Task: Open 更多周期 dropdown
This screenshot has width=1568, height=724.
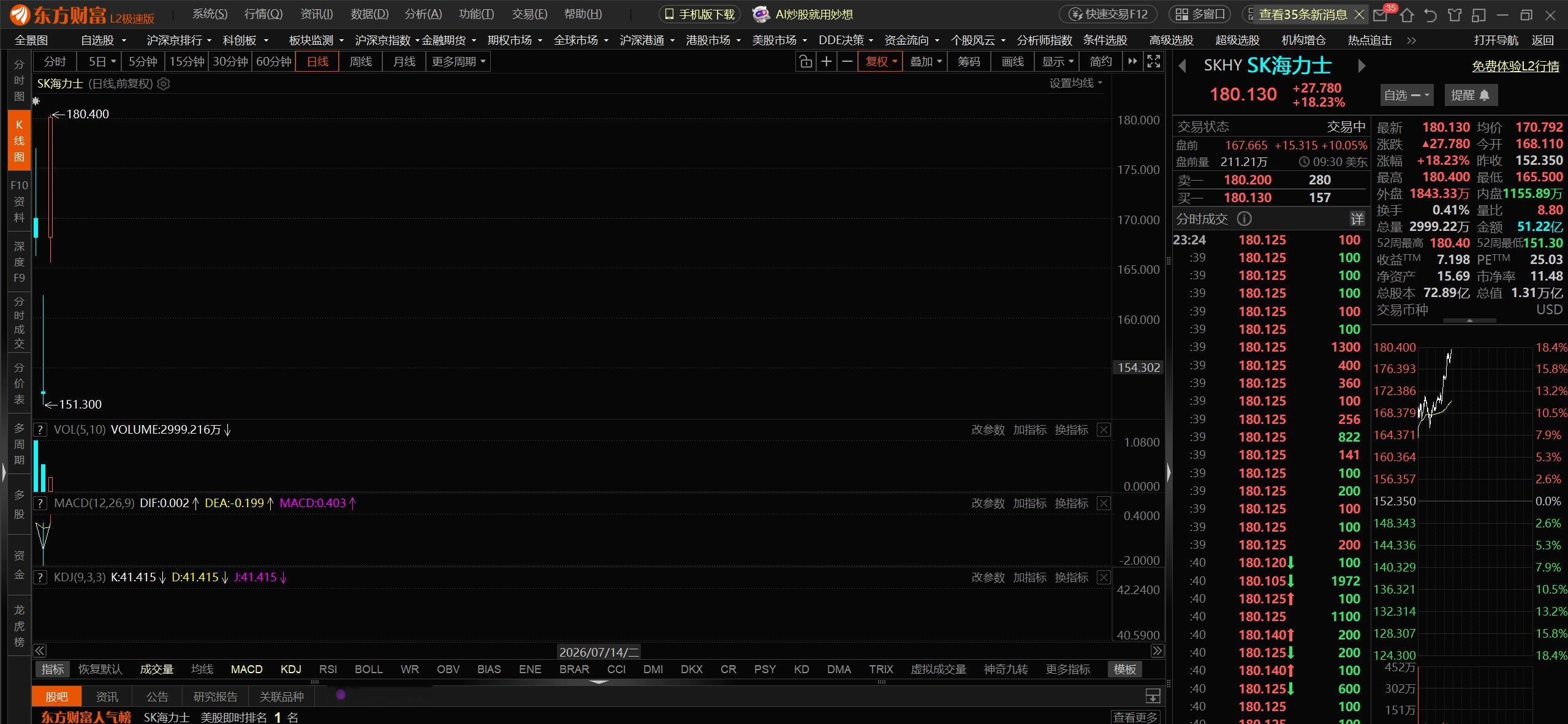Action: (x=458, y=61)
